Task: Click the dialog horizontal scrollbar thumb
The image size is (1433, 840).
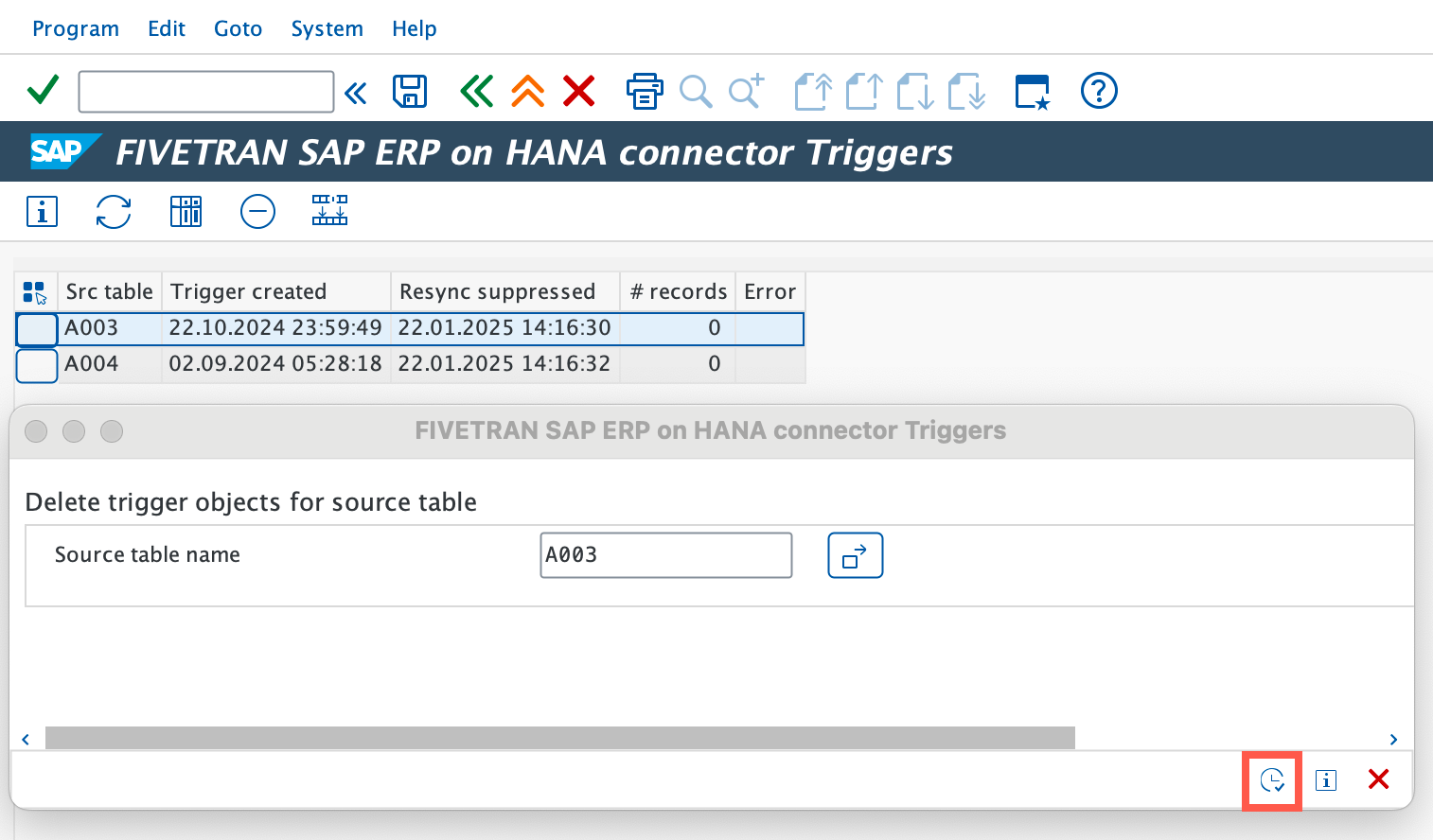Action: point(560,738)
